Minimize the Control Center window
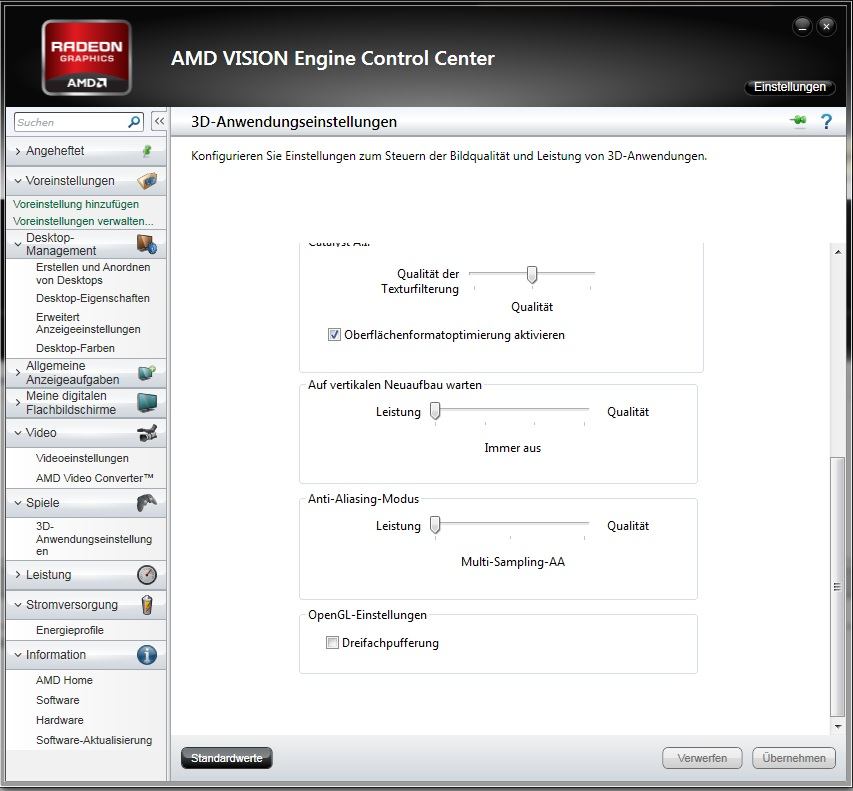853x791 pixels. pyautogui.click(x=802, y=26)
